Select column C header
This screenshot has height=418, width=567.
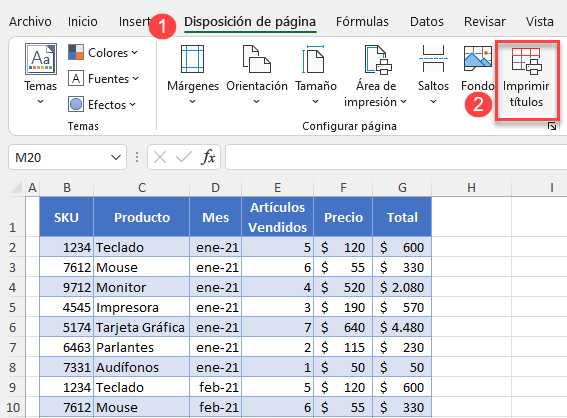point(142,188)
